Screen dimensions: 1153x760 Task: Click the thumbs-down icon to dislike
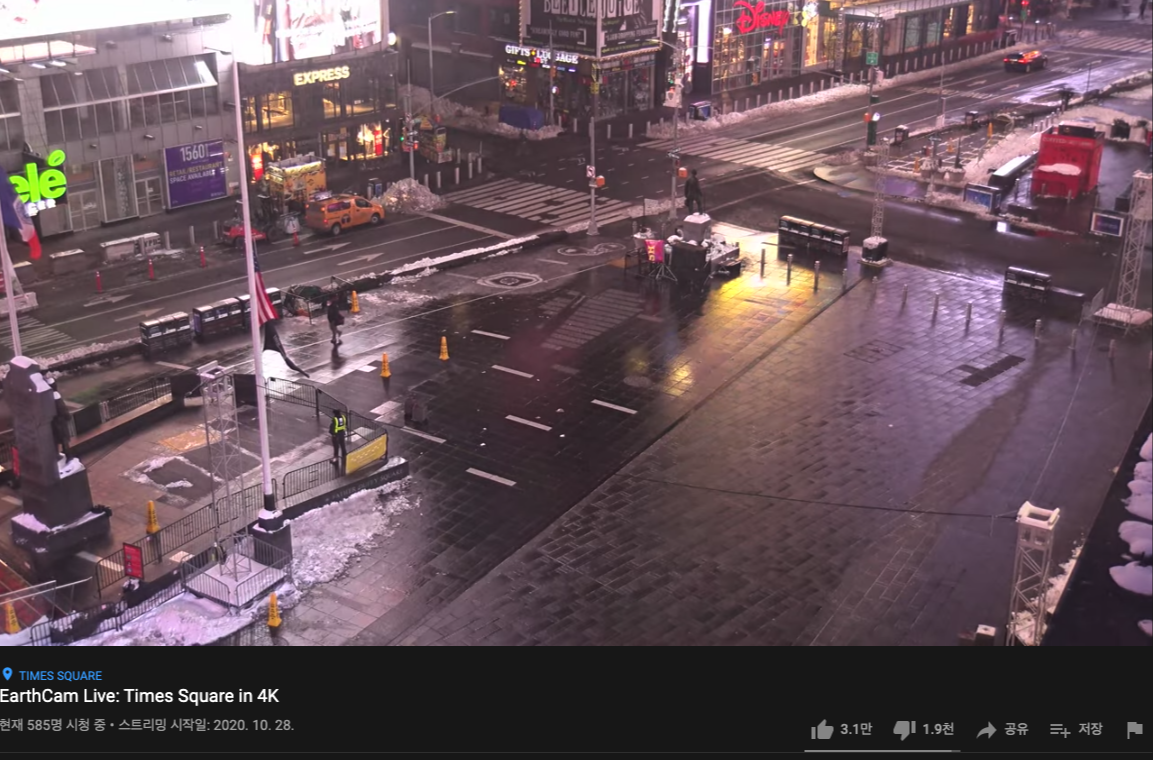[905, 730]
